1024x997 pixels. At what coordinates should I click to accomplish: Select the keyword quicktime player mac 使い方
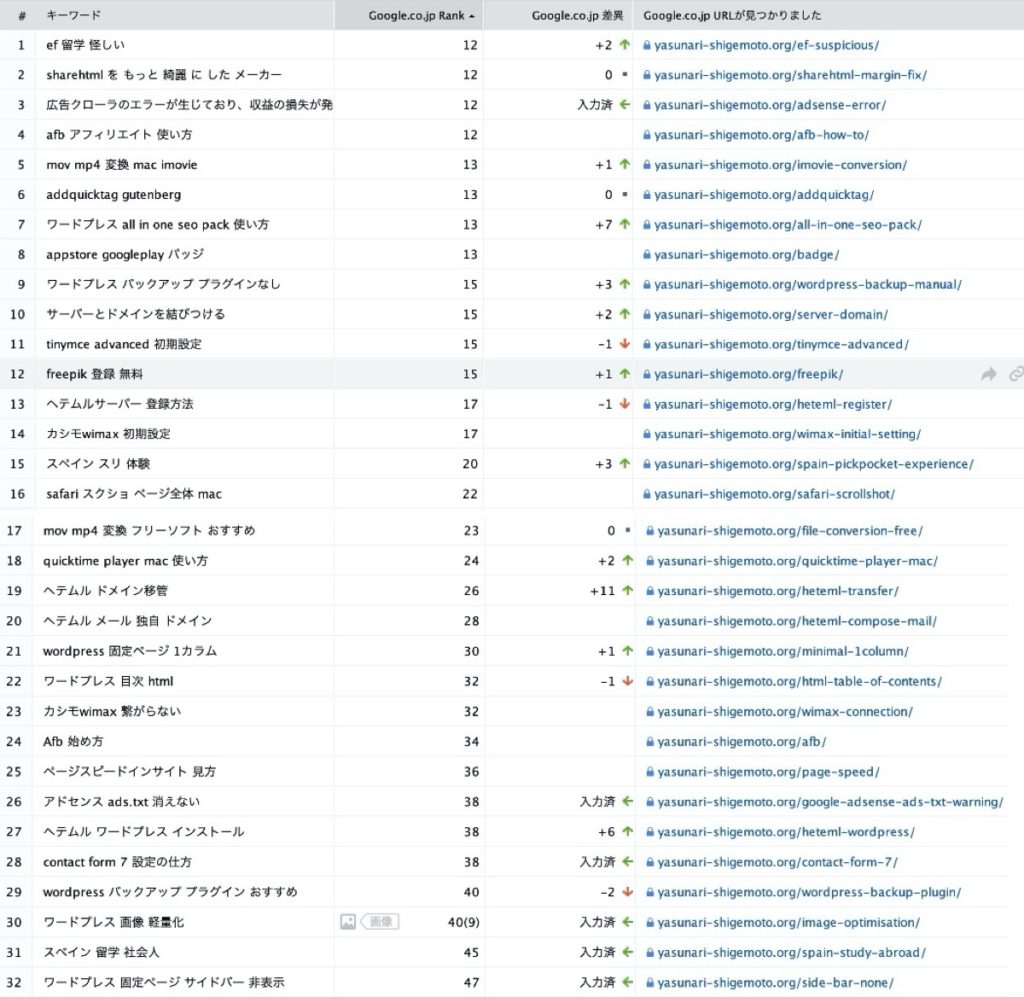(125, 561)
